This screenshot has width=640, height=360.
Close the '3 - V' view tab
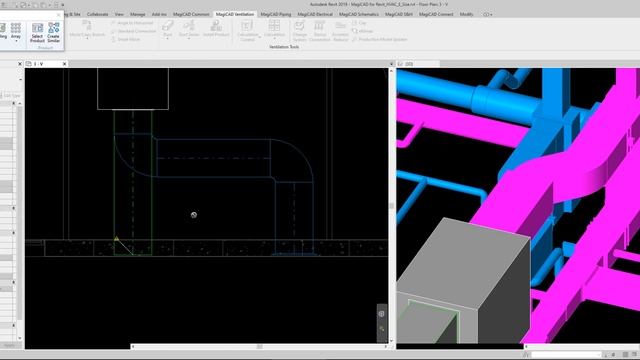(x=64, y=64)
